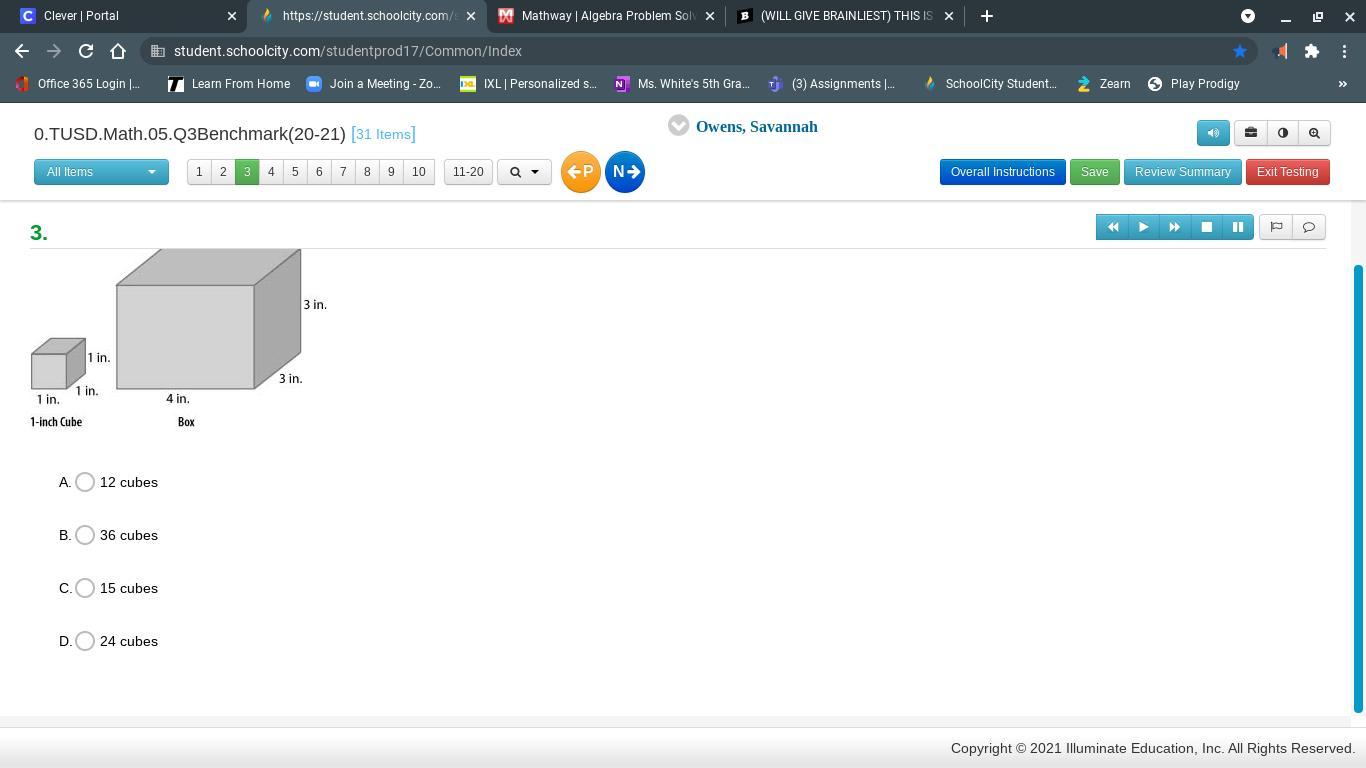Image resolution: width=1366 pixels, height=768 pixels.
Task: Go to the browser home page
Action: (x=118, y=51)
